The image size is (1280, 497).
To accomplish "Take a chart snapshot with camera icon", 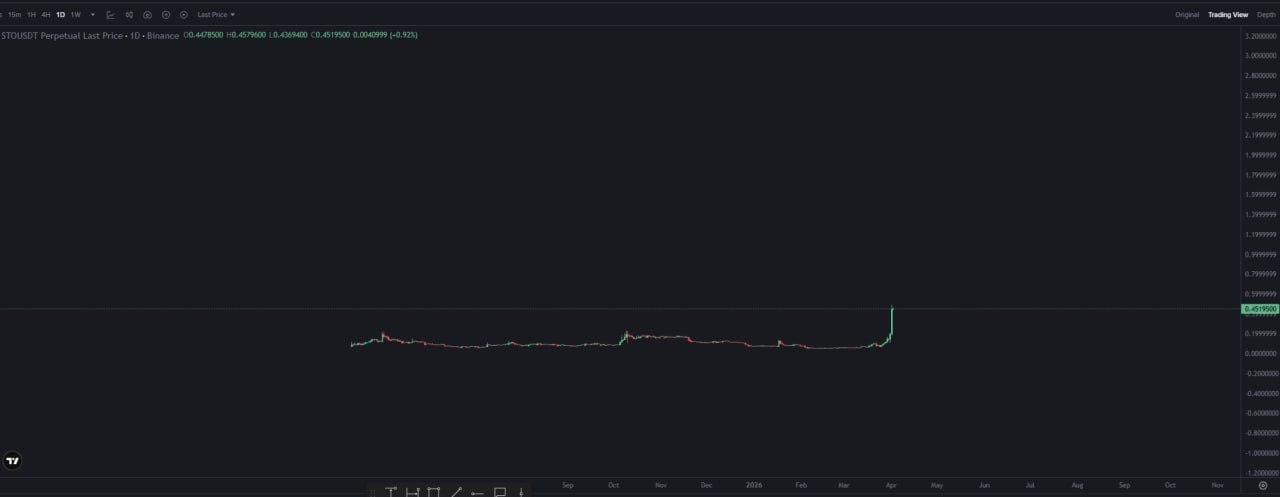I will (147, 15).
